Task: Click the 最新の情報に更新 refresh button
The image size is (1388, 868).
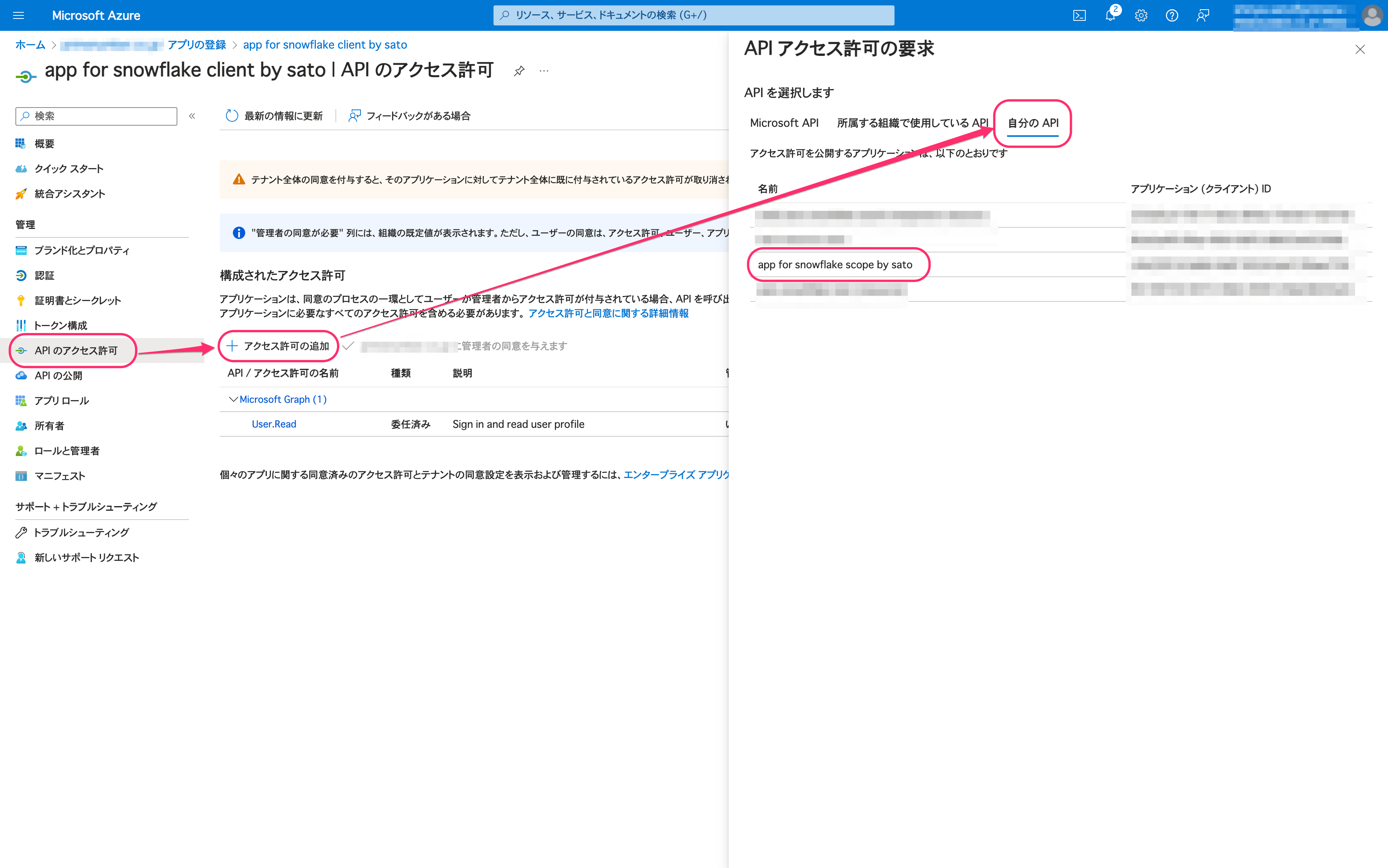Action: click(x=274, y=116)
